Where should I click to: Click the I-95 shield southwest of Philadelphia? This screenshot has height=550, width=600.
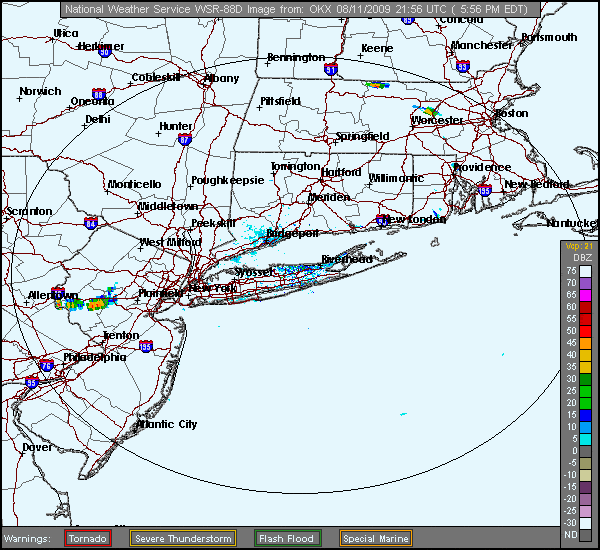[31, 382]
